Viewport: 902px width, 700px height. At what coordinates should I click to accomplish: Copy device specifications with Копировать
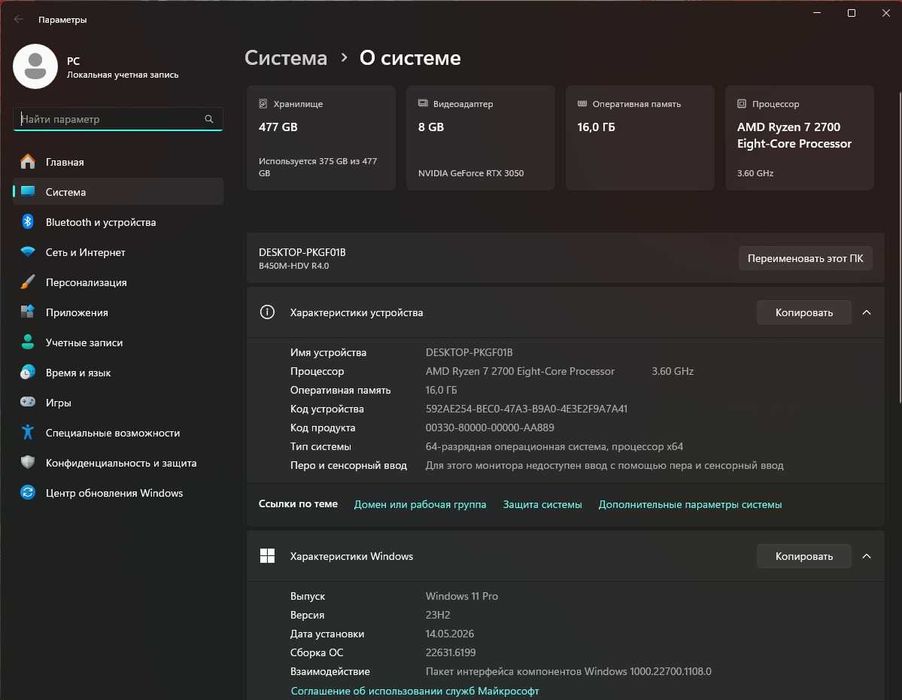804,312
